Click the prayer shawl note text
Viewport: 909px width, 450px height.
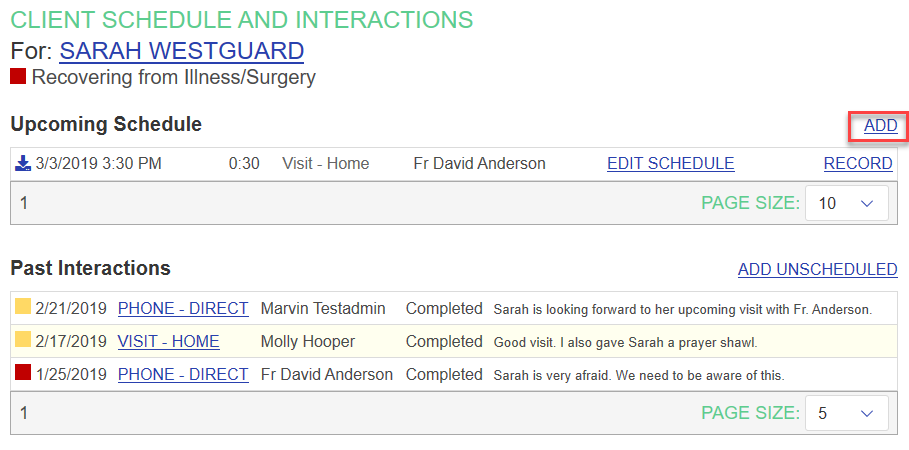click(x=625, y=342)
